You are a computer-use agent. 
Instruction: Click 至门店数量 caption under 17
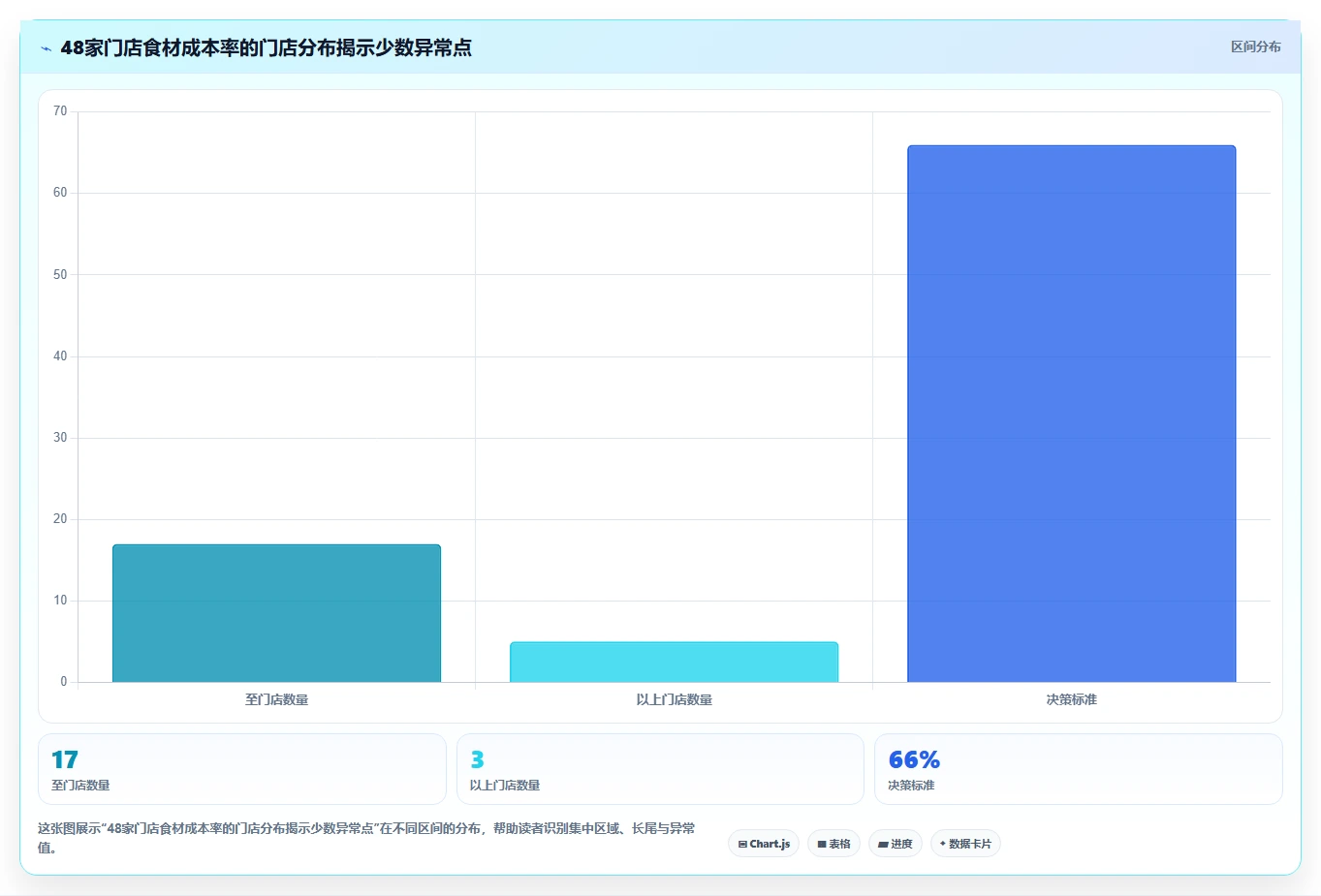(80, 786)
